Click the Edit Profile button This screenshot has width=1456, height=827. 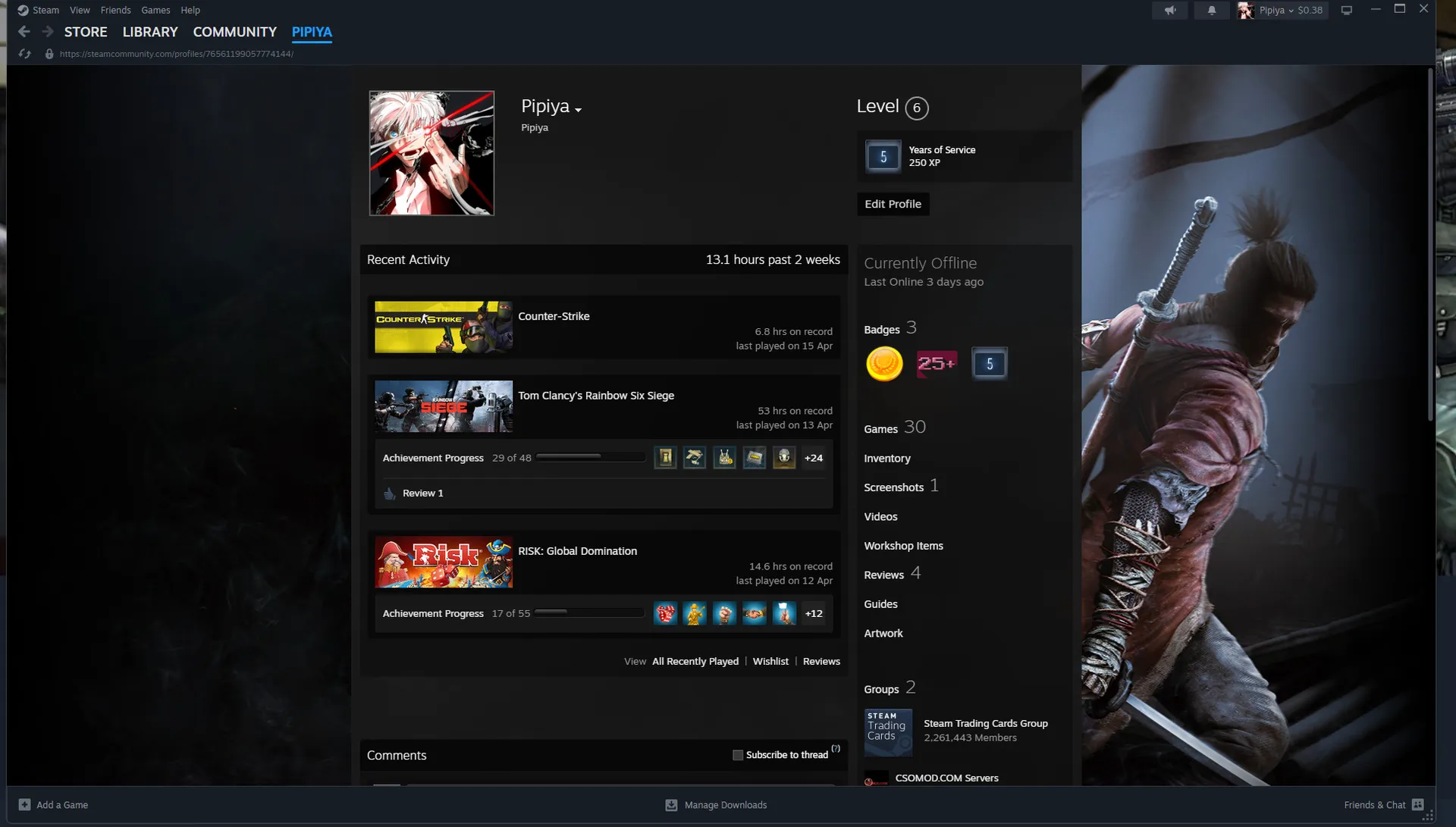coord(893,204)
